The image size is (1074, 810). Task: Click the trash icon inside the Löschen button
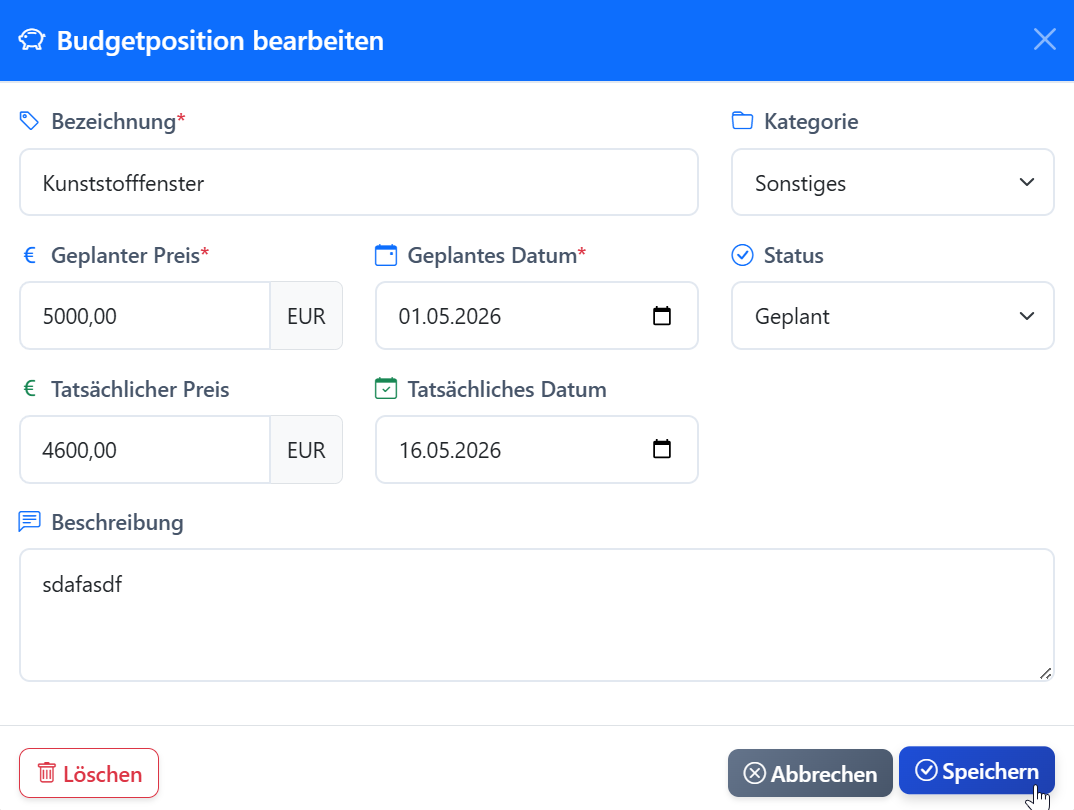pos(48,773)
